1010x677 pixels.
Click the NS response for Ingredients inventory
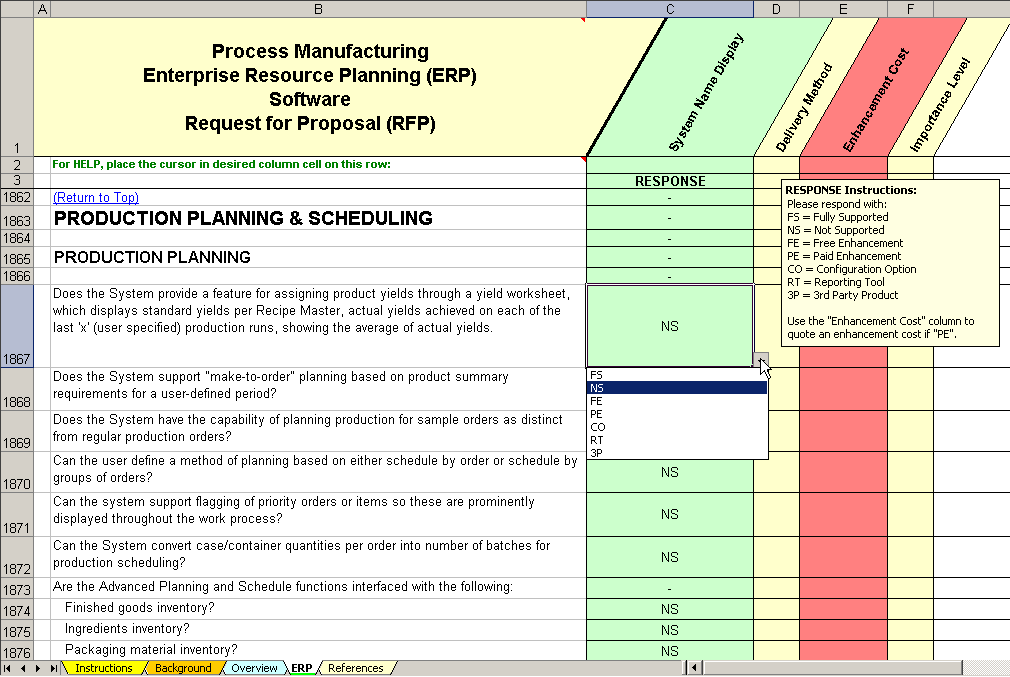670,630
